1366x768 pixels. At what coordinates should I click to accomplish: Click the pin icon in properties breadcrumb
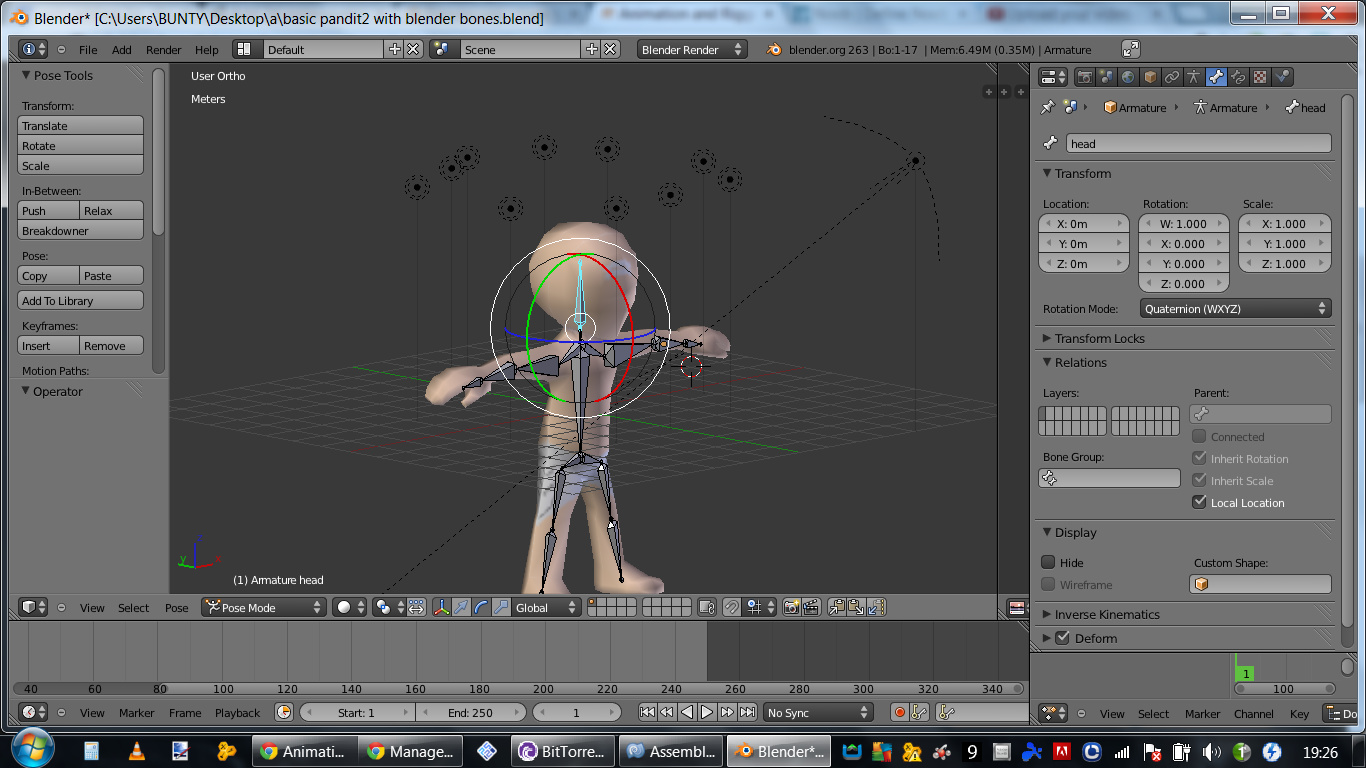(x=1047, y=107)
